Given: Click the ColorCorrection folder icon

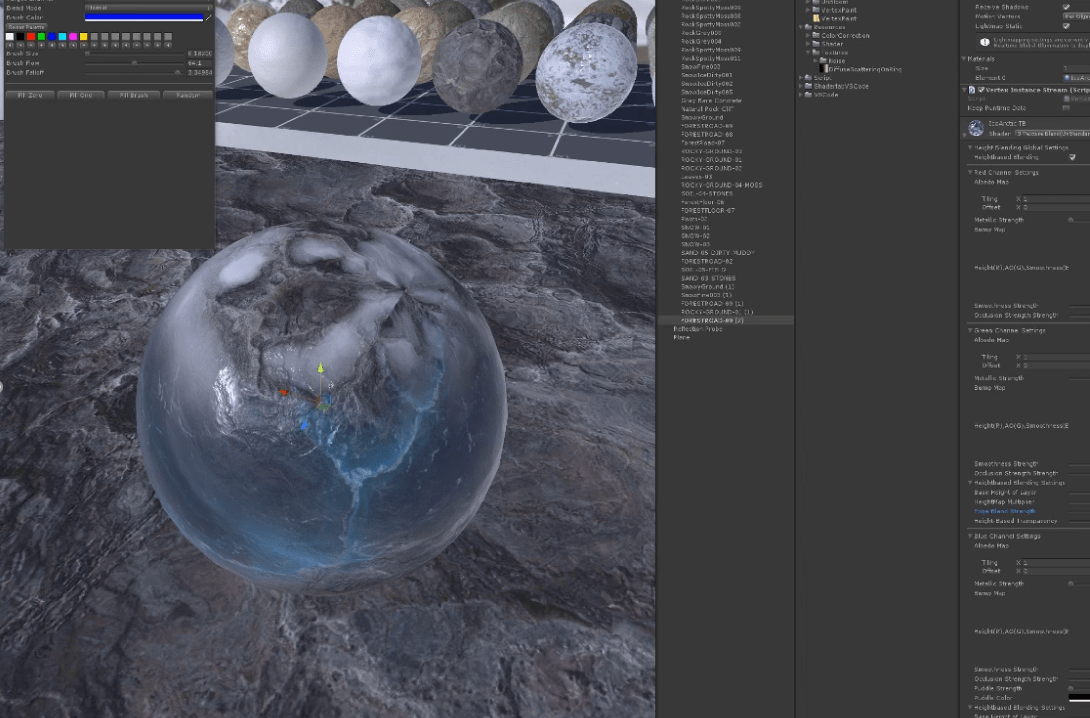Looking at the screenshot, I should pos(815,35).
